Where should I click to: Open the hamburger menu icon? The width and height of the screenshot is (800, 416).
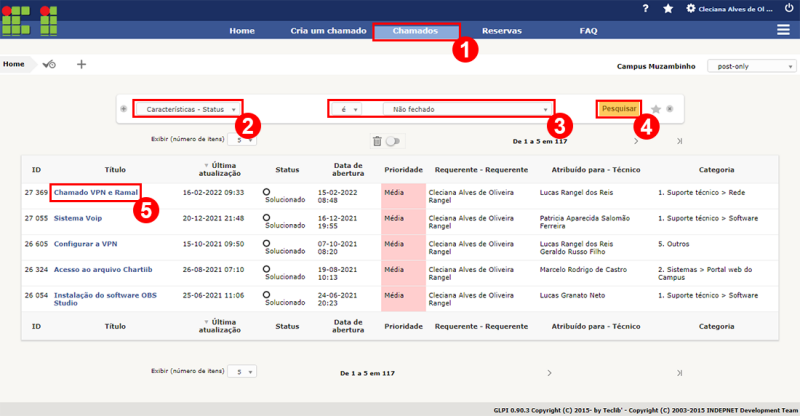pyautogui.click(x=783, y=30)
